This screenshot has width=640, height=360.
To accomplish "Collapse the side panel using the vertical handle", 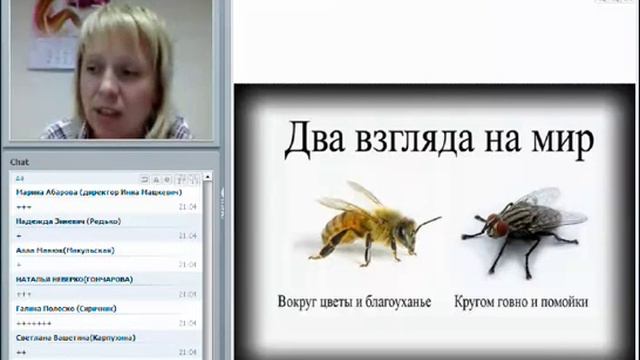I will pyautogui.click(x=222, y=203).
